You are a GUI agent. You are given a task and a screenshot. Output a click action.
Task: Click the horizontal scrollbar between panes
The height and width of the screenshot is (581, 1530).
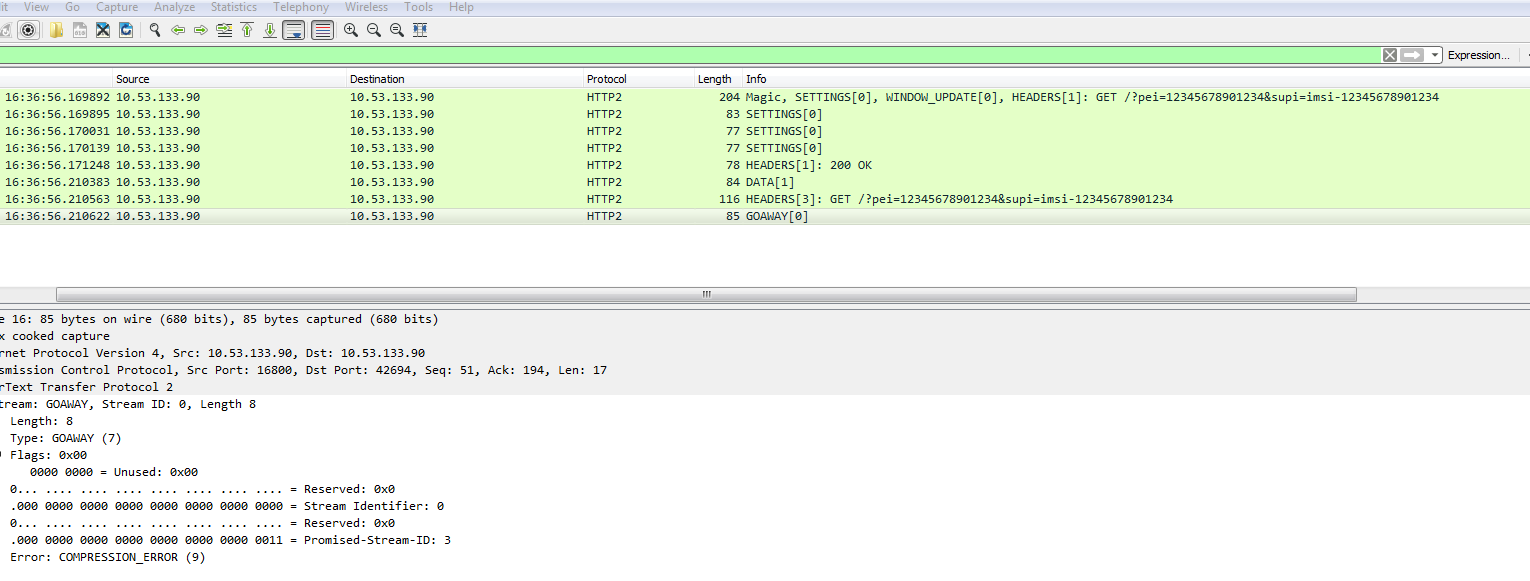[x=705, y=294]
